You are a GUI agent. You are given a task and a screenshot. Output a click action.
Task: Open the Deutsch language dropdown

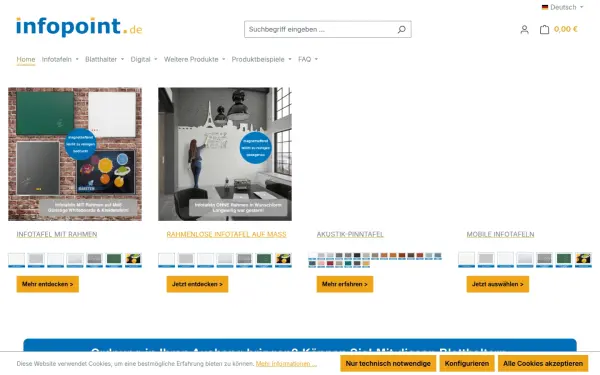(x=562, y=7)
